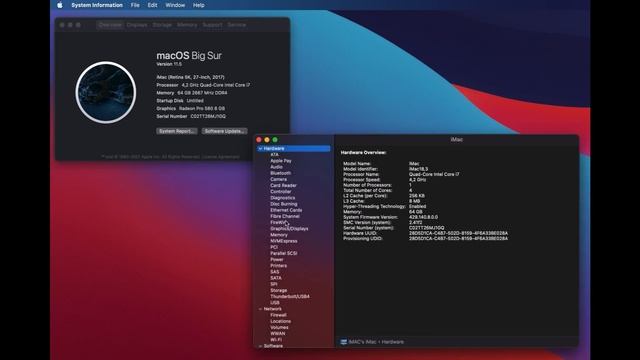Open the Window menu

click(x=175, y=5)
